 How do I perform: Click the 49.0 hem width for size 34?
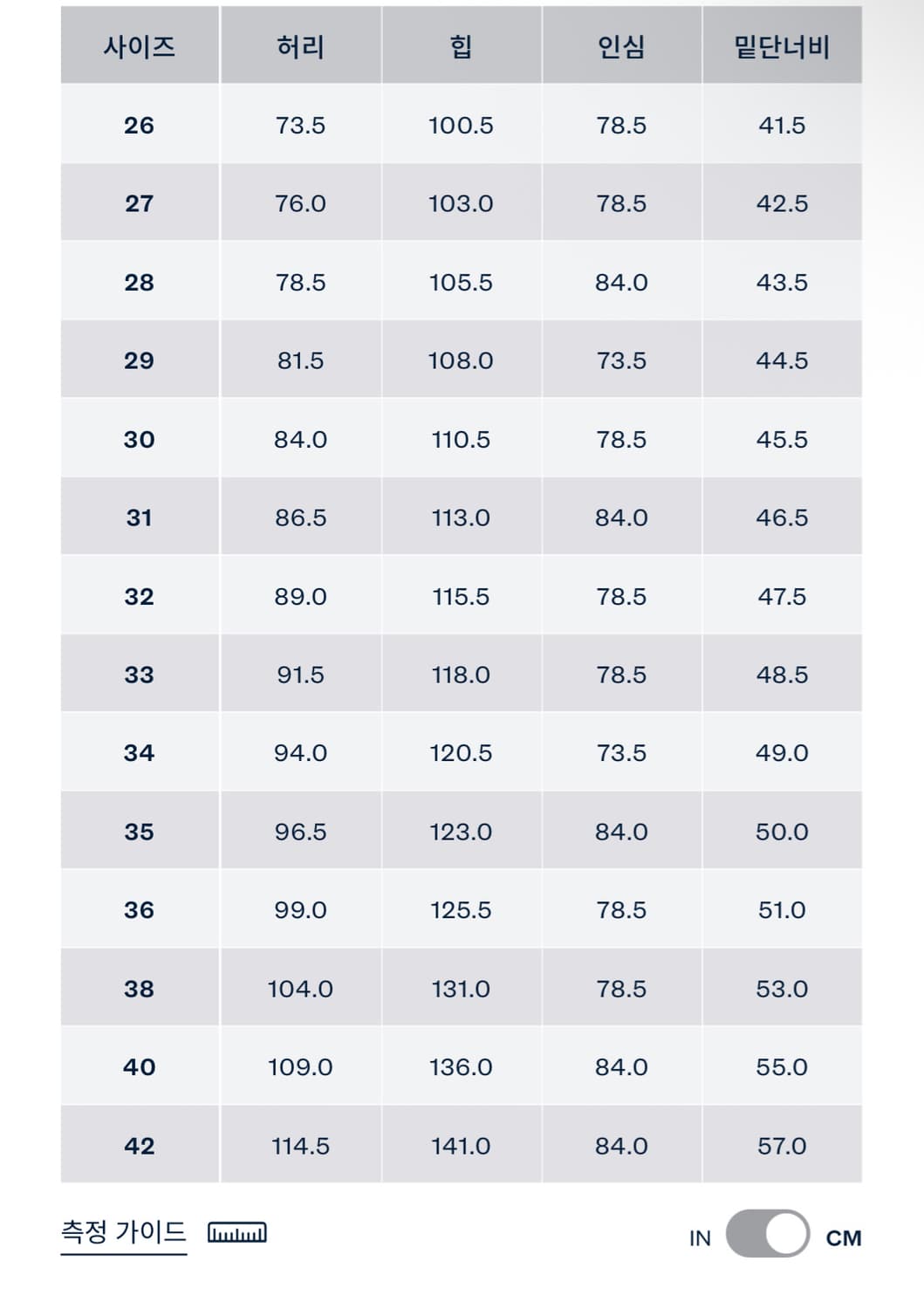782,752
